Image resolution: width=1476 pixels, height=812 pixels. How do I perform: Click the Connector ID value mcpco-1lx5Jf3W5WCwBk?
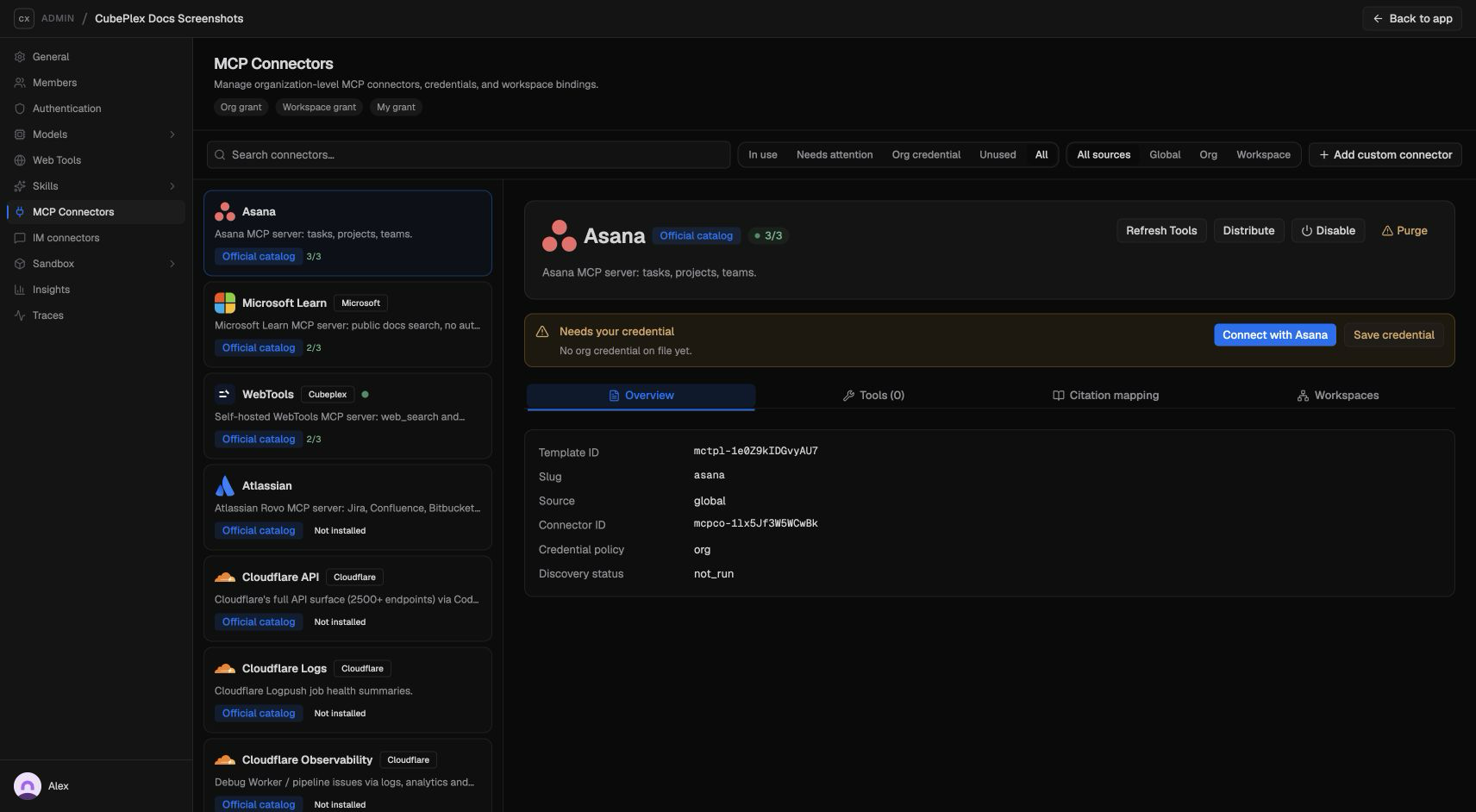(755, 524)
